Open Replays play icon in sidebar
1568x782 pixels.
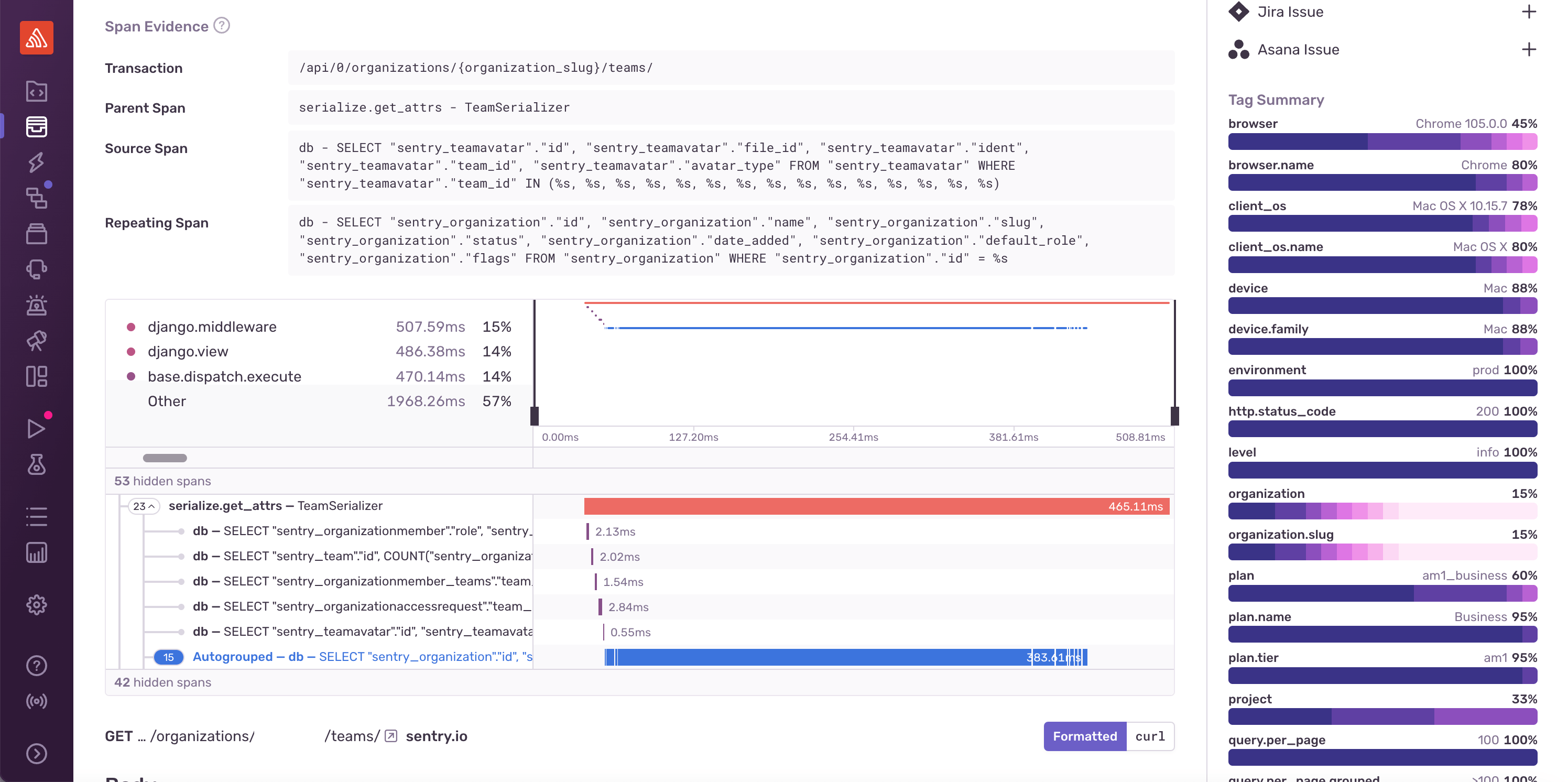(x=37, y=428)
